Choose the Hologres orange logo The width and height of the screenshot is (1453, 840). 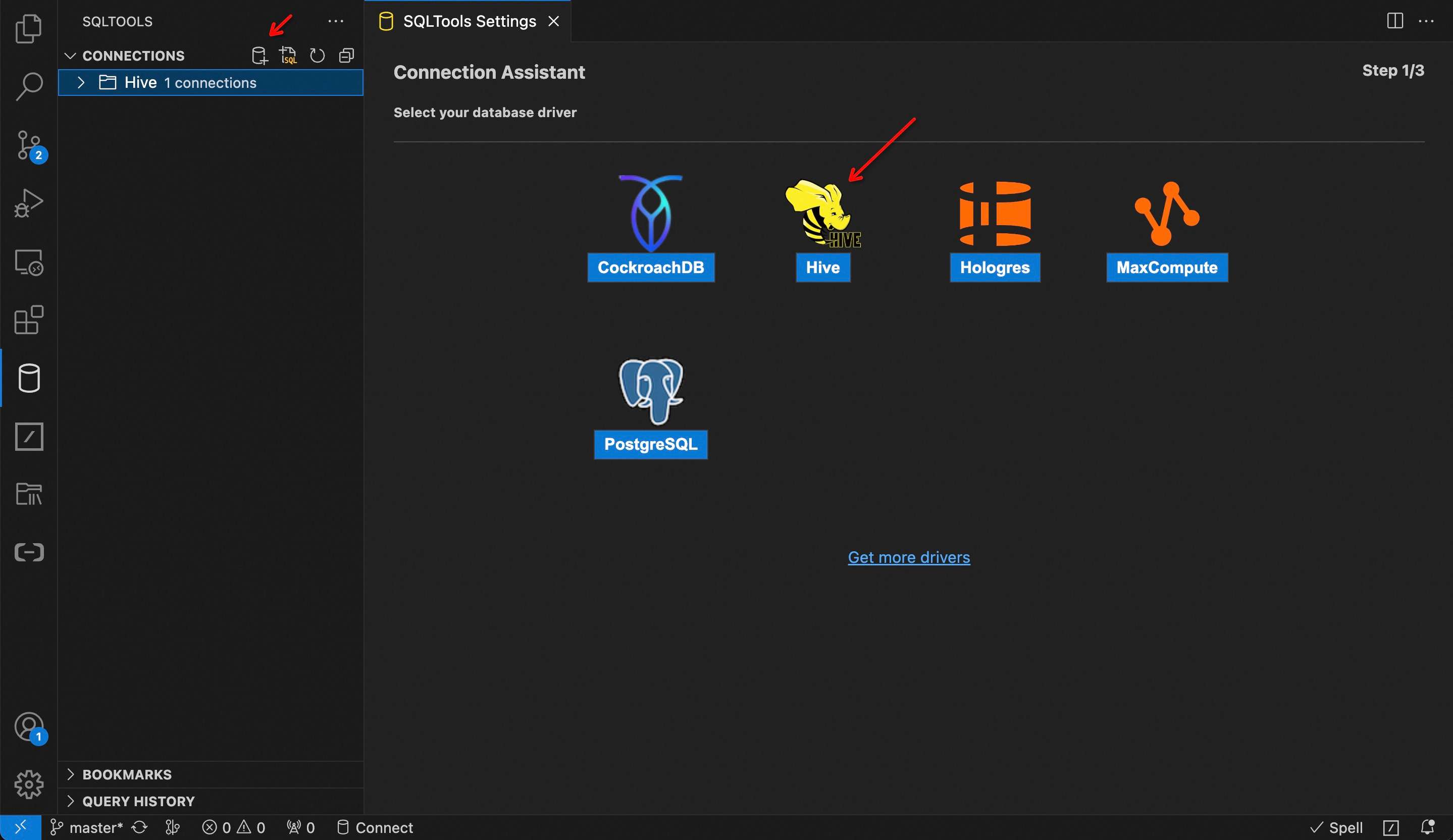pyautogui.click(x=995, y=214)
